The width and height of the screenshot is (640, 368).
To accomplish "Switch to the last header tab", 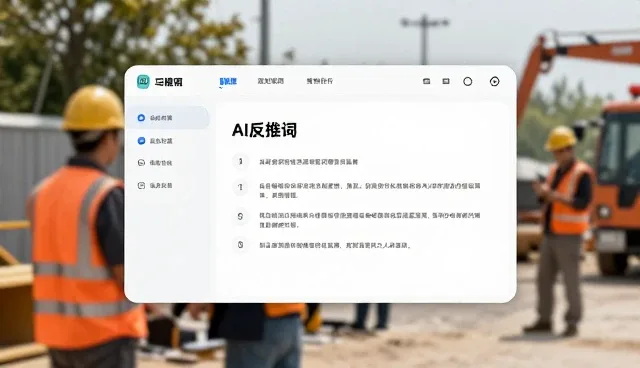I will (x=320, y=81).
